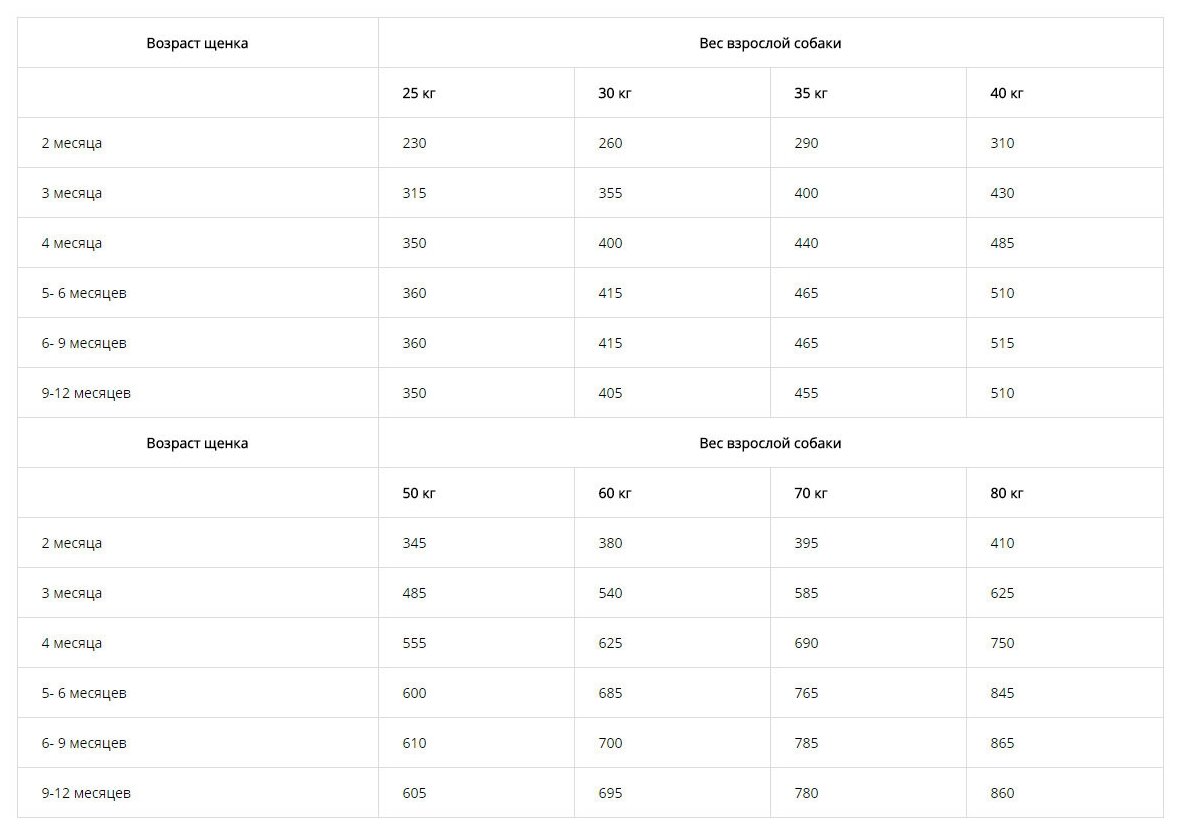Select the cell with value 690

[x=806, y=643]
